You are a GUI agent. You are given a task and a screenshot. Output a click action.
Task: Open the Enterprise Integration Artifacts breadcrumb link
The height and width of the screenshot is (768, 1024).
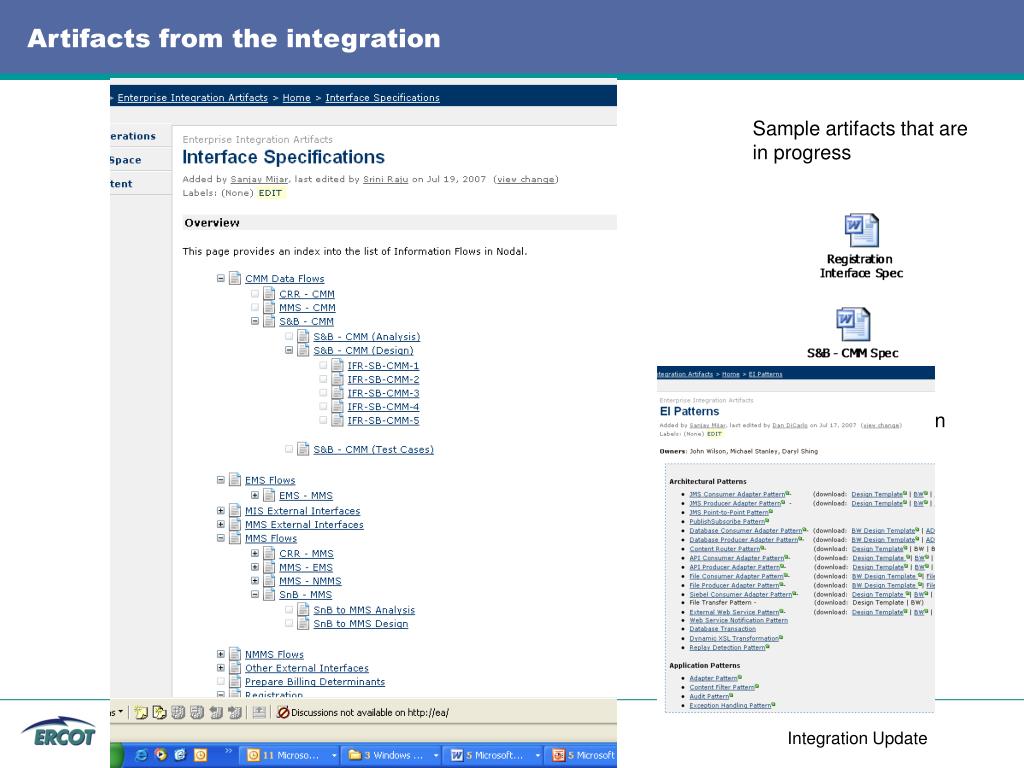[x=193, y=97]
